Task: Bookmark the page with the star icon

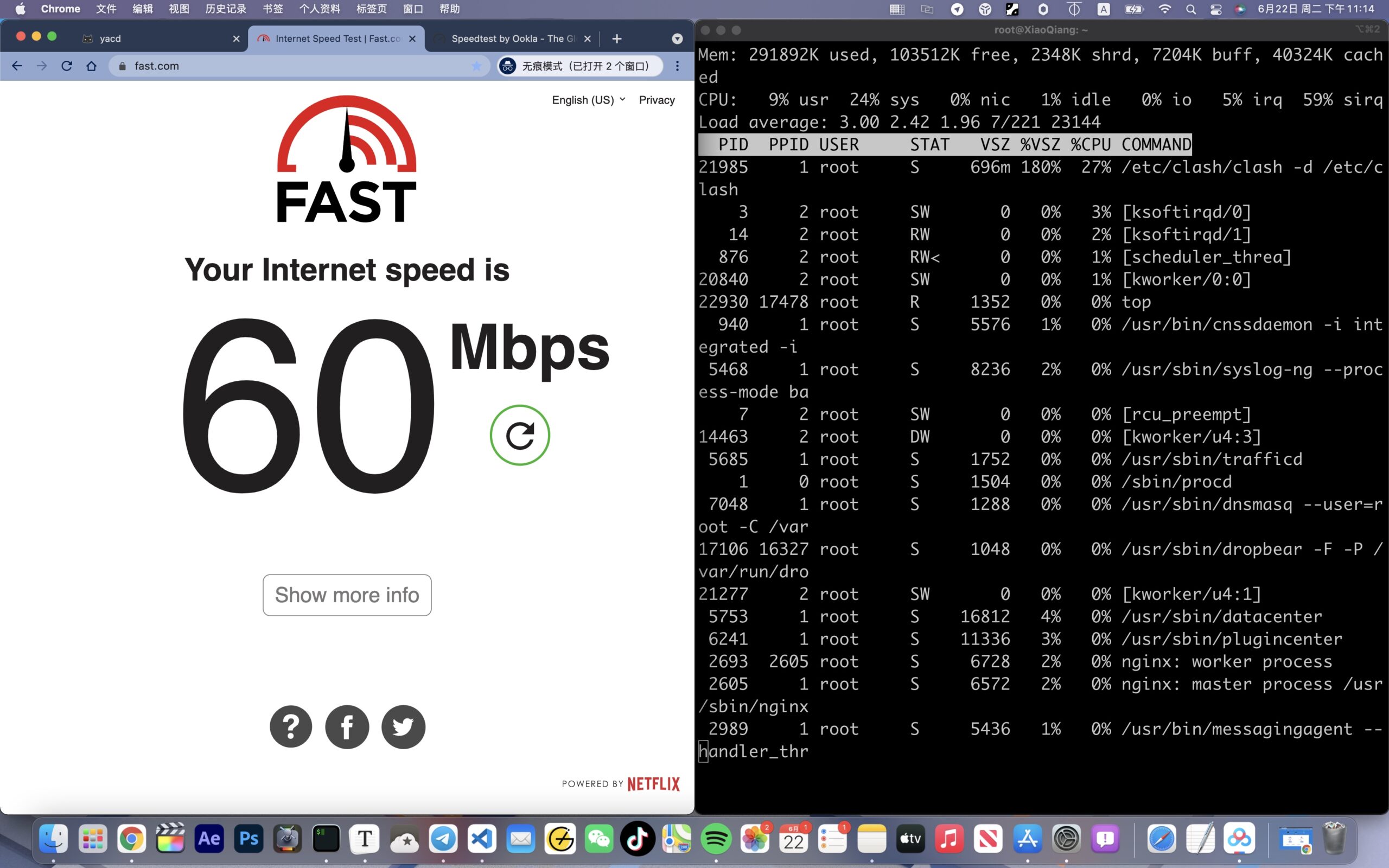Action: (476, 66)
